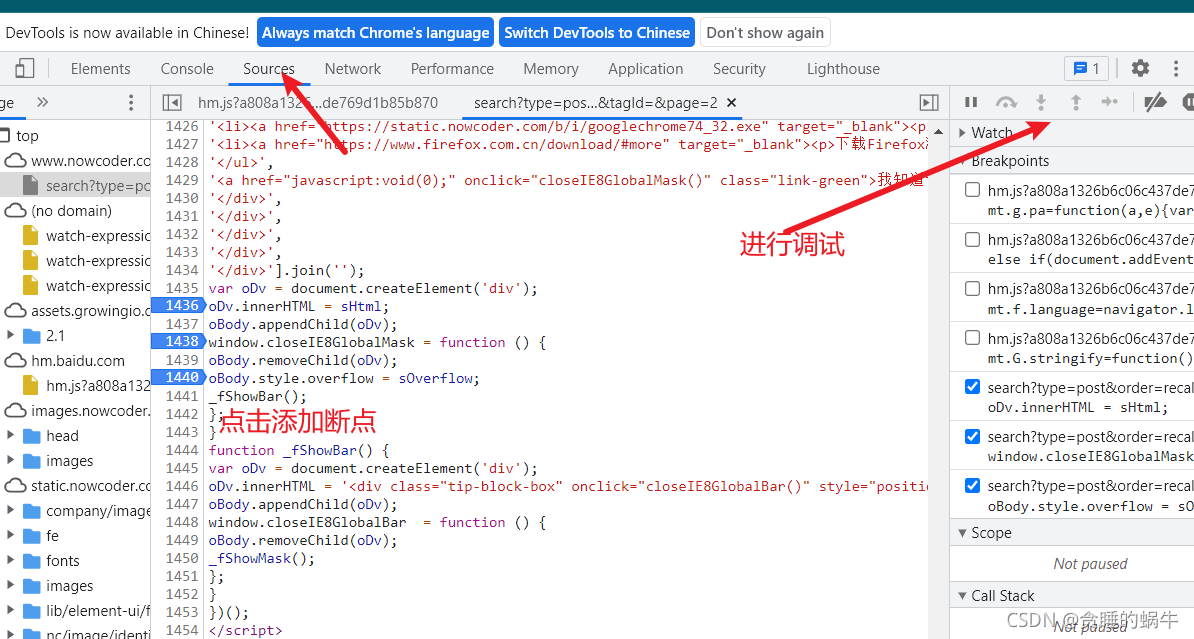The height and width of the screenshot is (639, 1194).
Task: Open the Application tab
Action: pyautogui.click(x=646, y=69)
